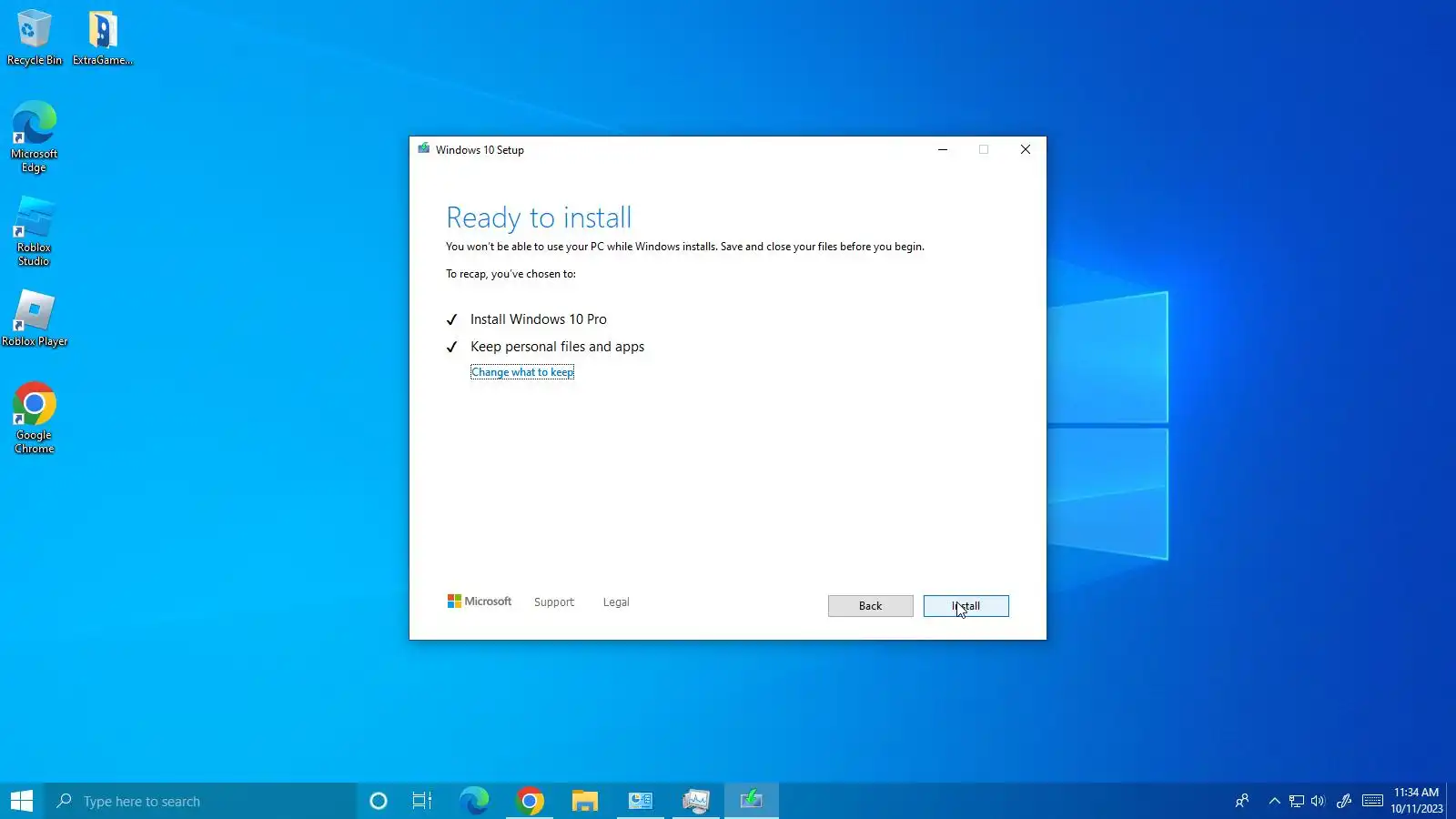Click the Windows 10 Setup taskbar icon
Screen dimensions: 1456x819
coord(752,801)
